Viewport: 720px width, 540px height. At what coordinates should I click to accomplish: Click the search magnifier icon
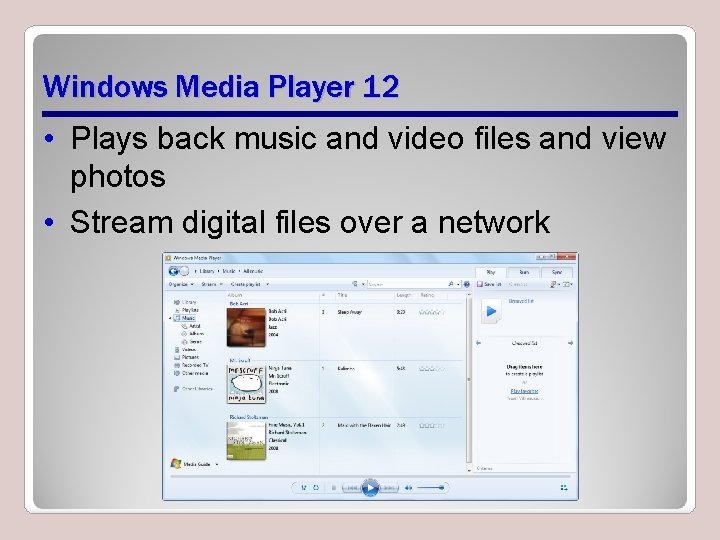tap(450, 284)
